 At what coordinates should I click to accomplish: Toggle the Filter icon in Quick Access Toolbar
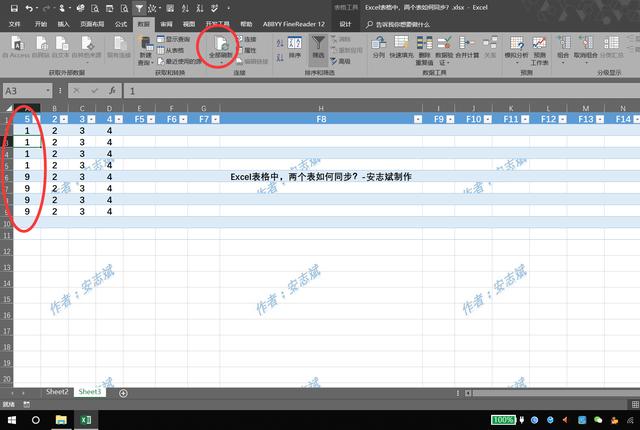click(x=139, y=8)
